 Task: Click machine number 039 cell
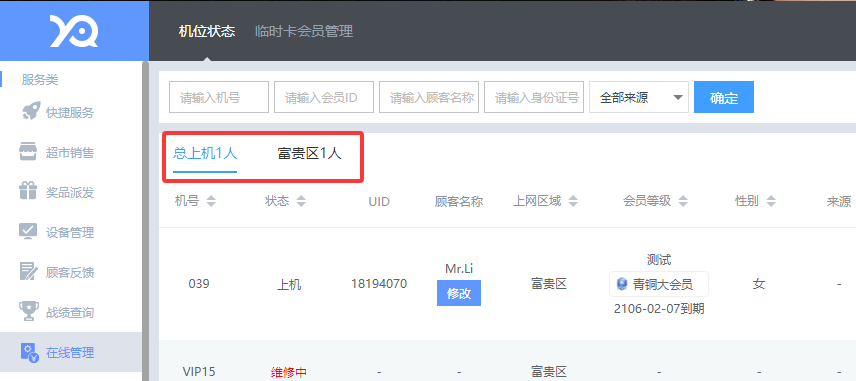tap(199, 284)
